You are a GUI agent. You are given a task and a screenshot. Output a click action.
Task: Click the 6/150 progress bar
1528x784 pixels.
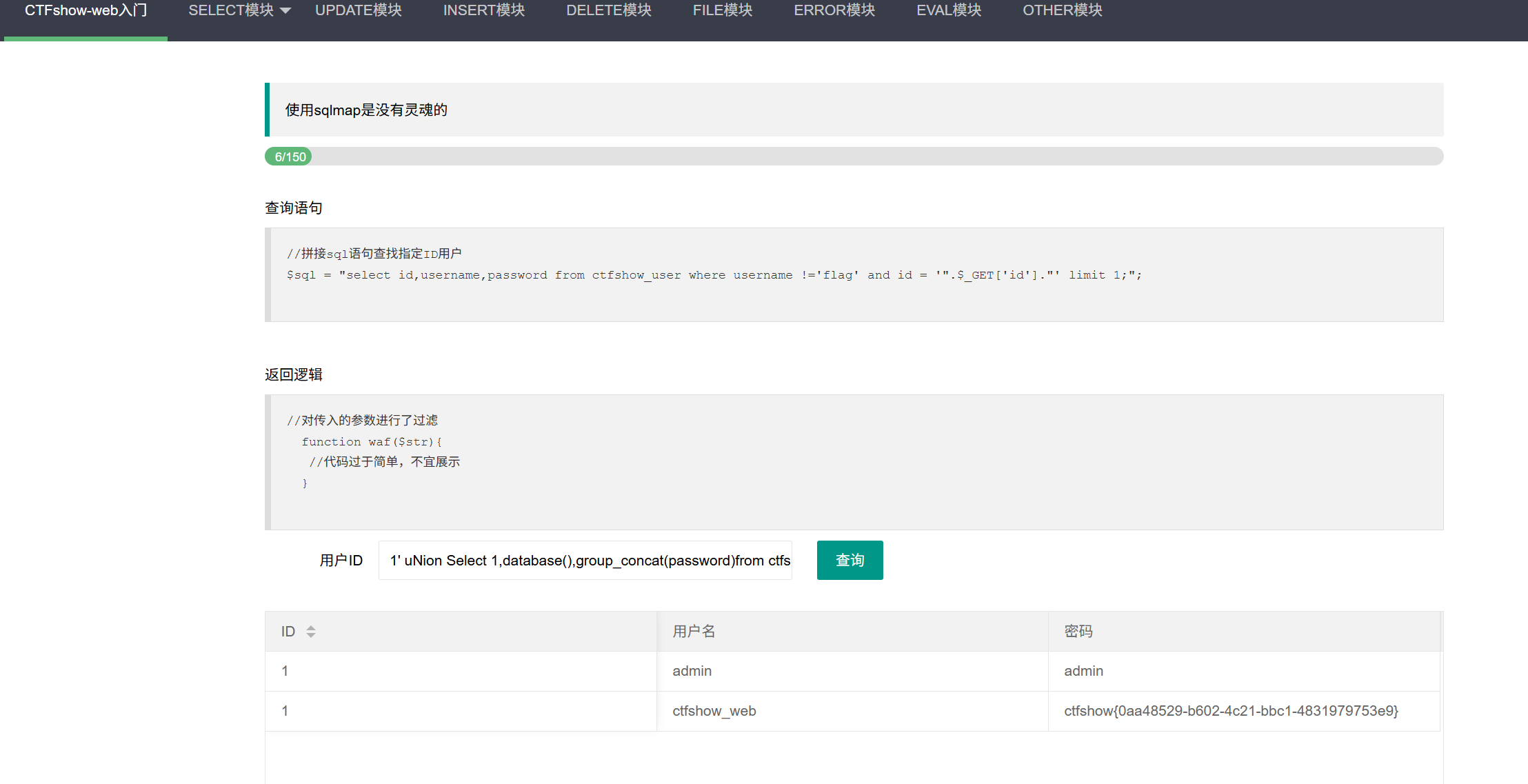point(289,157)
